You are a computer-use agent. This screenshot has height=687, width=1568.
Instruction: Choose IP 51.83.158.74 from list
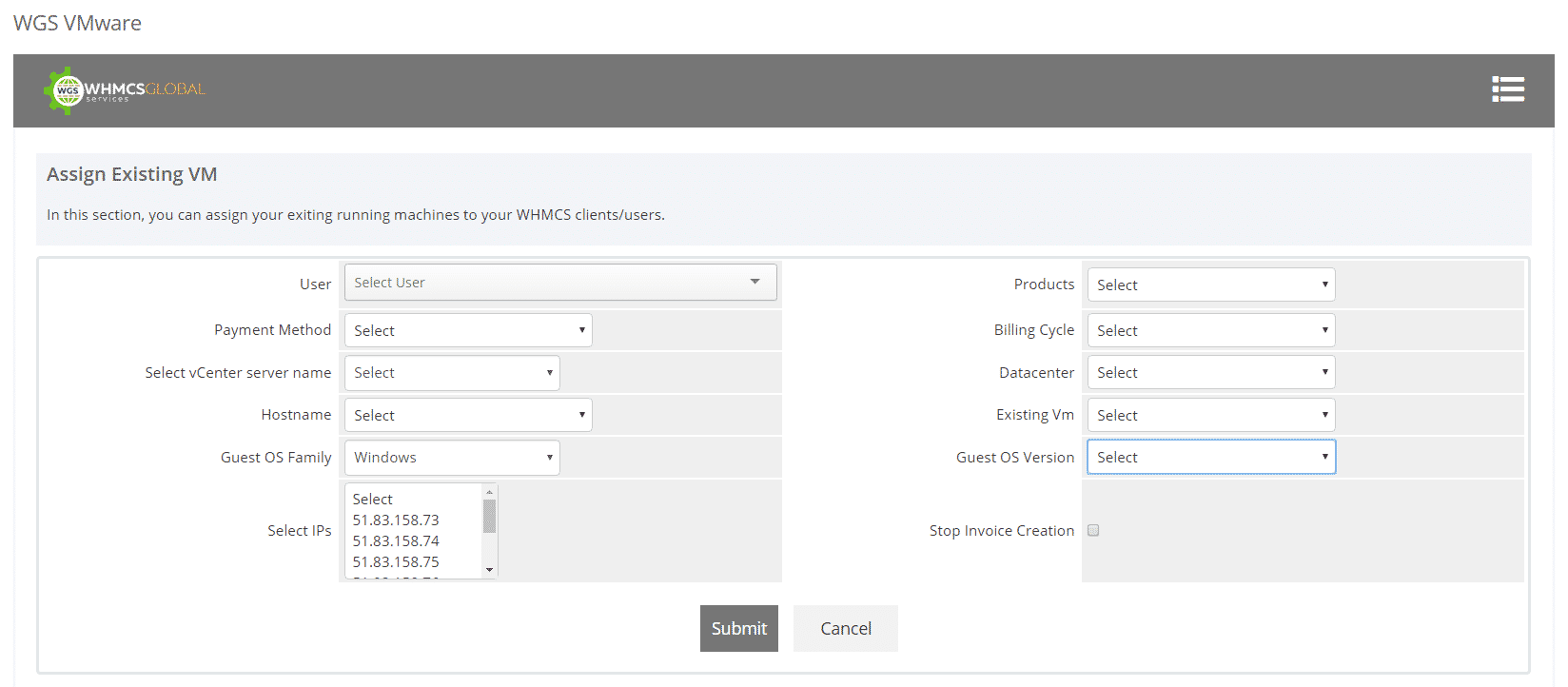click(396, 541)
